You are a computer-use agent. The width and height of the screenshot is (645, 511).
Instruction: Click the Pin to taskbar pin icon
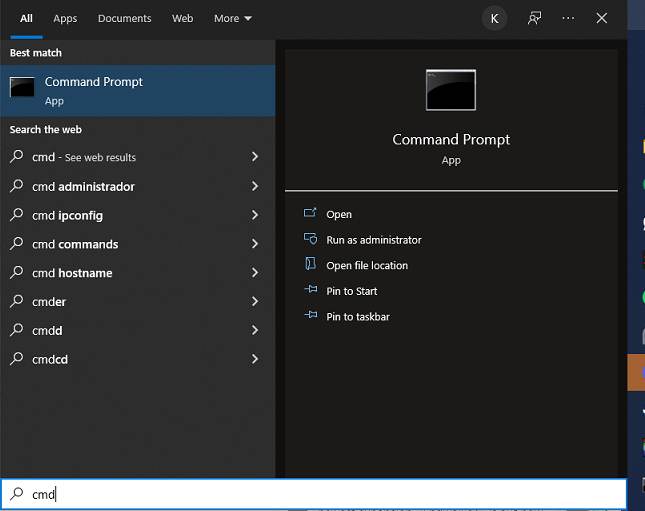pyautogui.click(x=309, y=316)
